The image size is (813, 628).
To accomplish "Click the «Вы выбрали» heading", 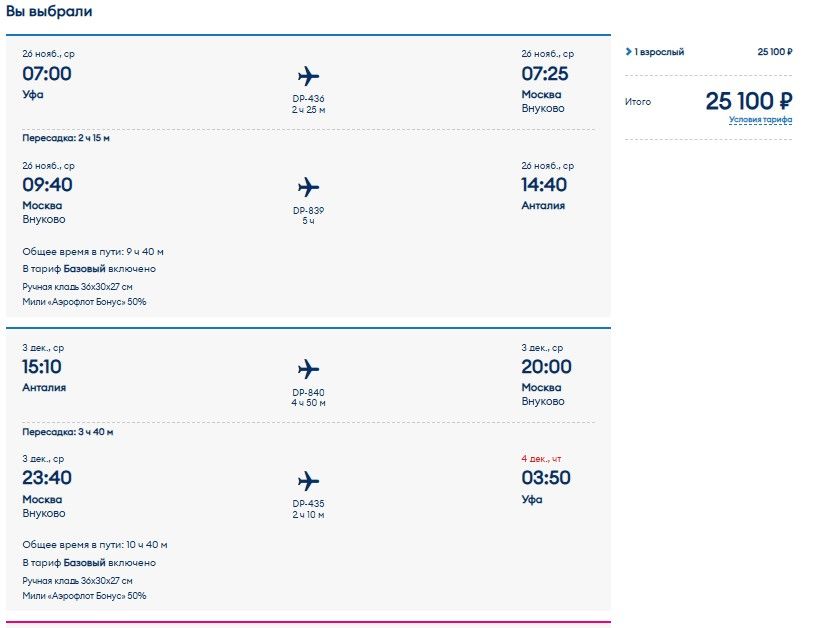I will pyautogui.click(x=49, y=11).
